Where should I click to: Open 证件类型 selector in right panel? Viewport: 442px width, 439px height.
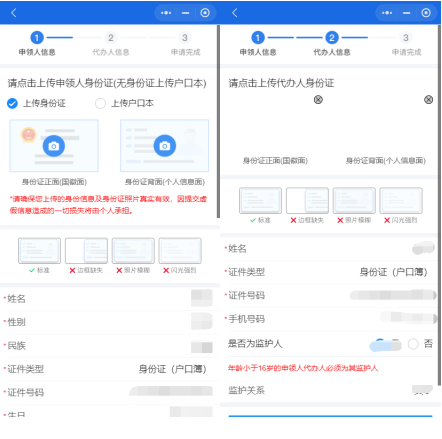[x=330, y=272]
